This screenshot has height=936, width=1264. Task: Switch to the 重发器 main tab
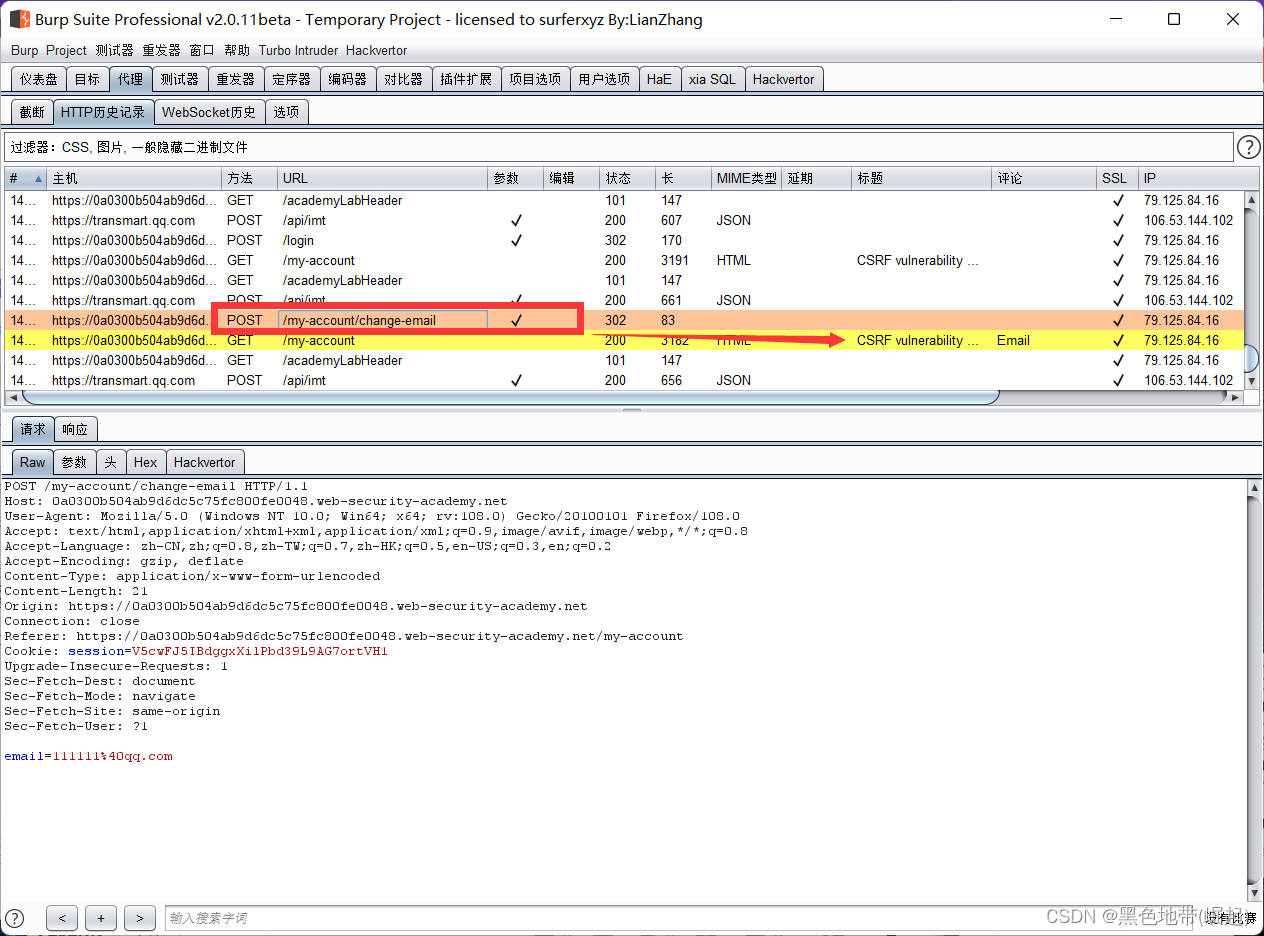[x=236, y=79]
